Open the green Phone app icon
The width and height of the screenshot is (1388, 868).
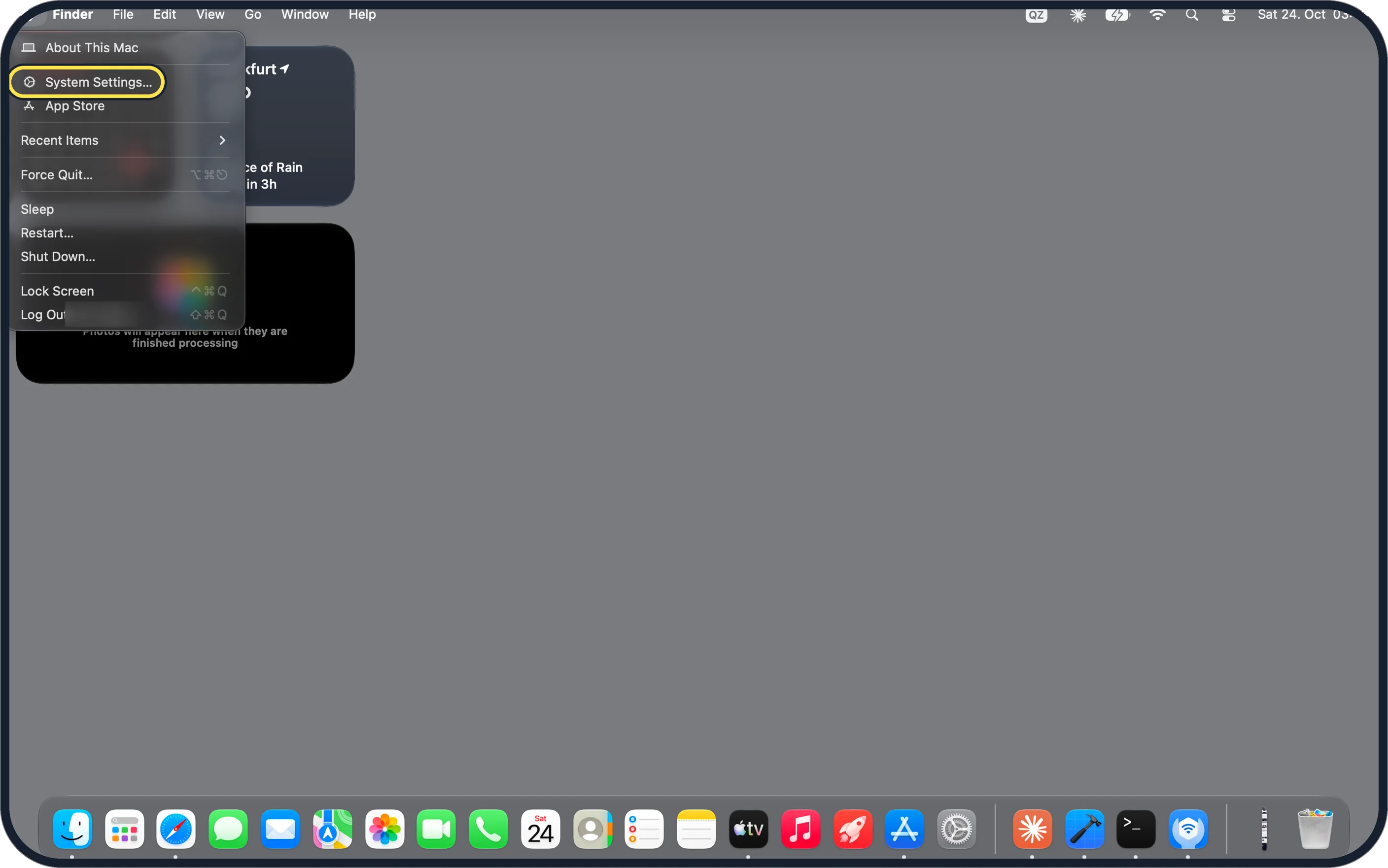[488, 829]
